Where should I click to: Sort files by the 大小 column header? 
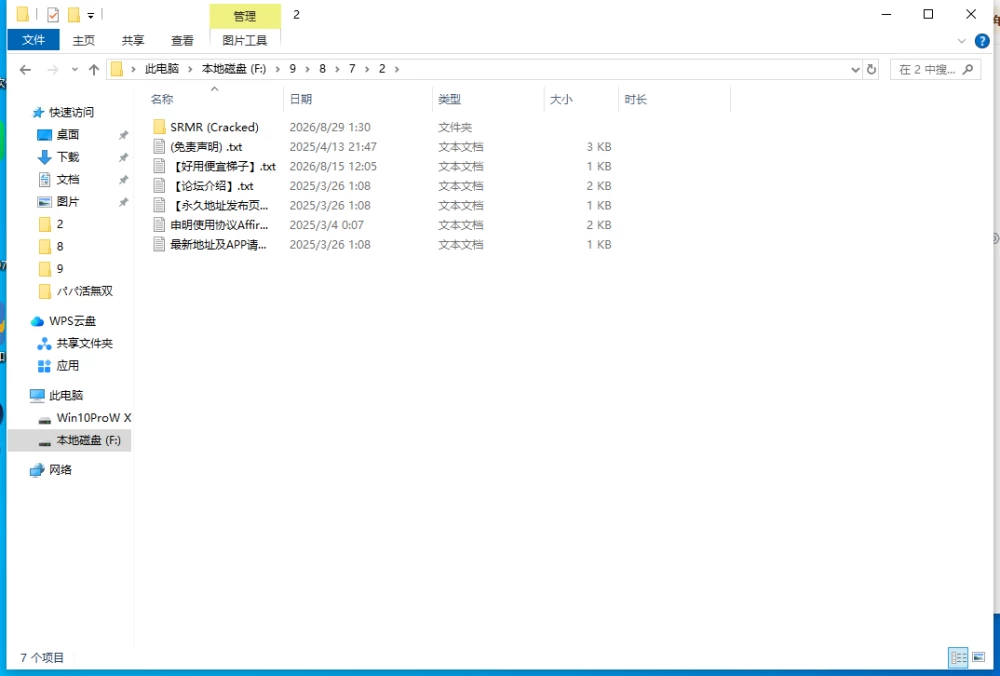pyautogui.click(x=561, y=99)
